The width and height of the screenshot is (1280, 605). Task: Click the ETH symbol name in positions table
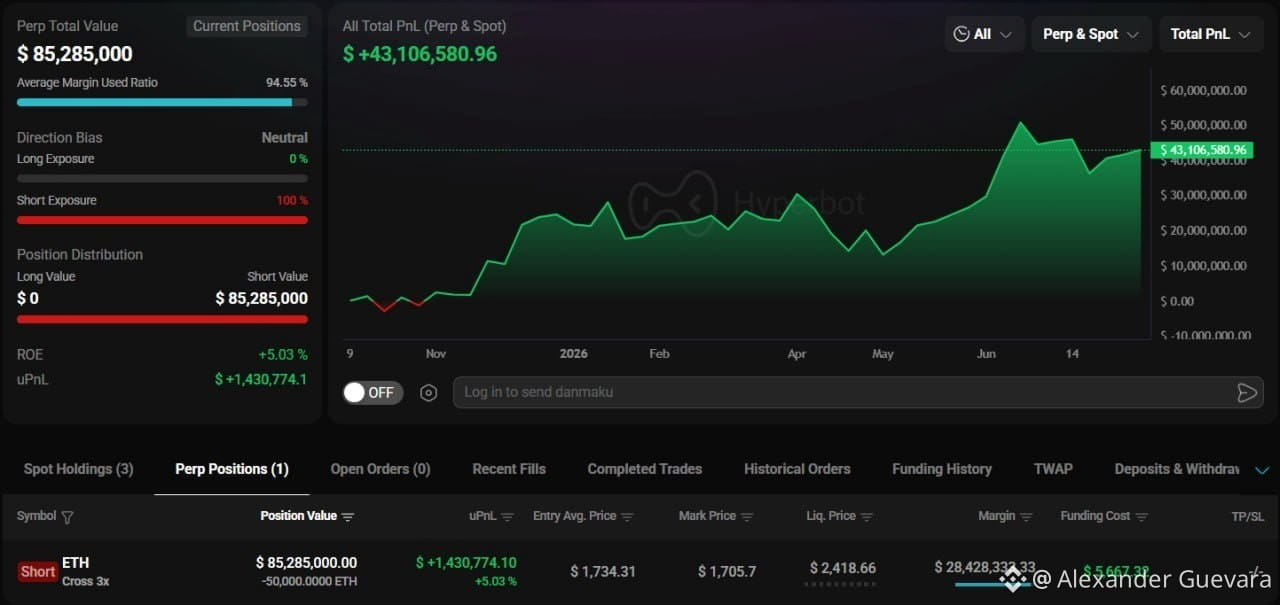tap(75, 563)
